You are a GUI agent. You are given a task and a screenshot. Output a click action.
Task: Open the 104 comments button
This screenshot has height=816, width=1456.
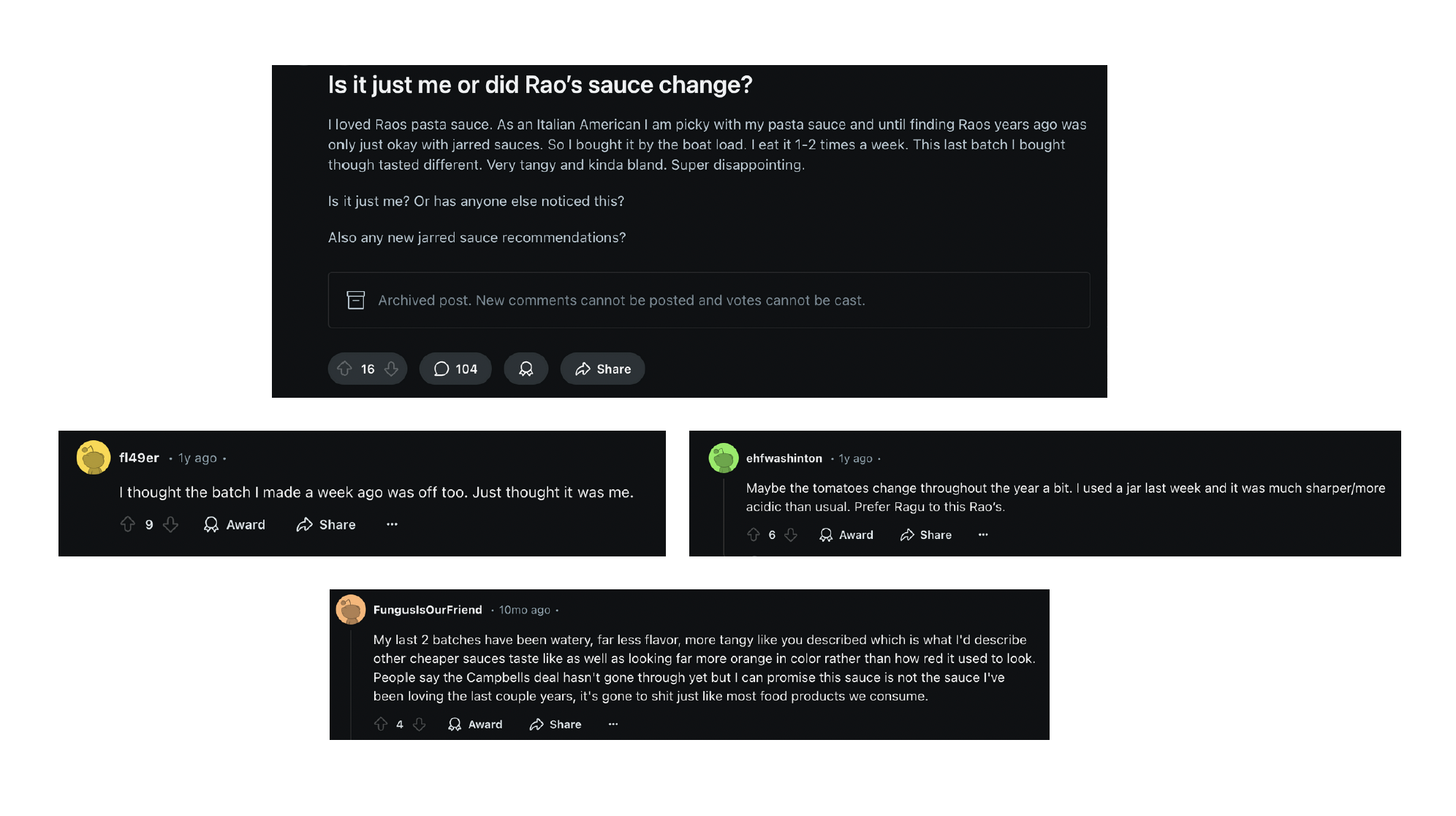coord(455,369)
